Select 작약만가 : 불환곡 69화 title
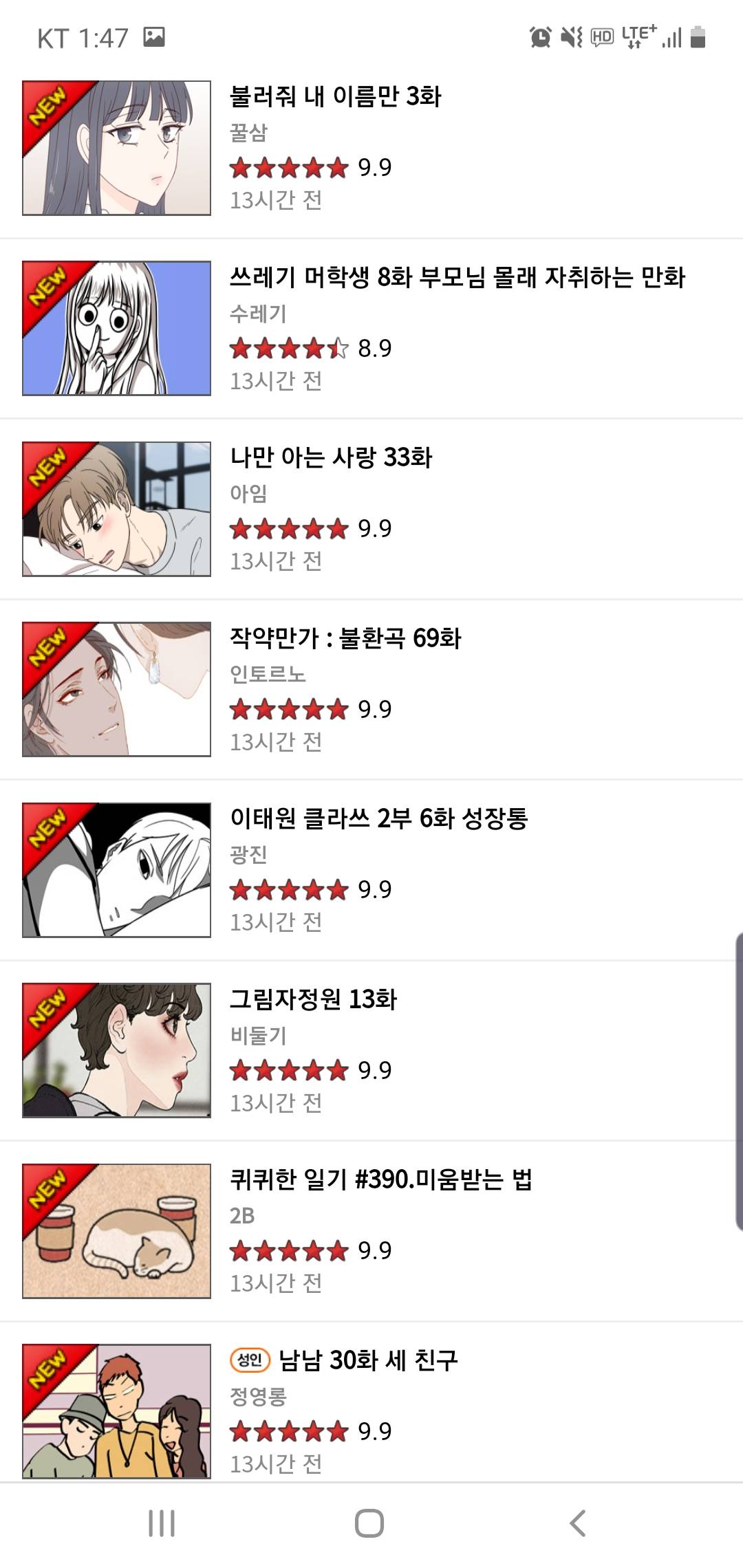Image resolution: width=743 pixels, height=1568 pixels. tap(345, 638)
